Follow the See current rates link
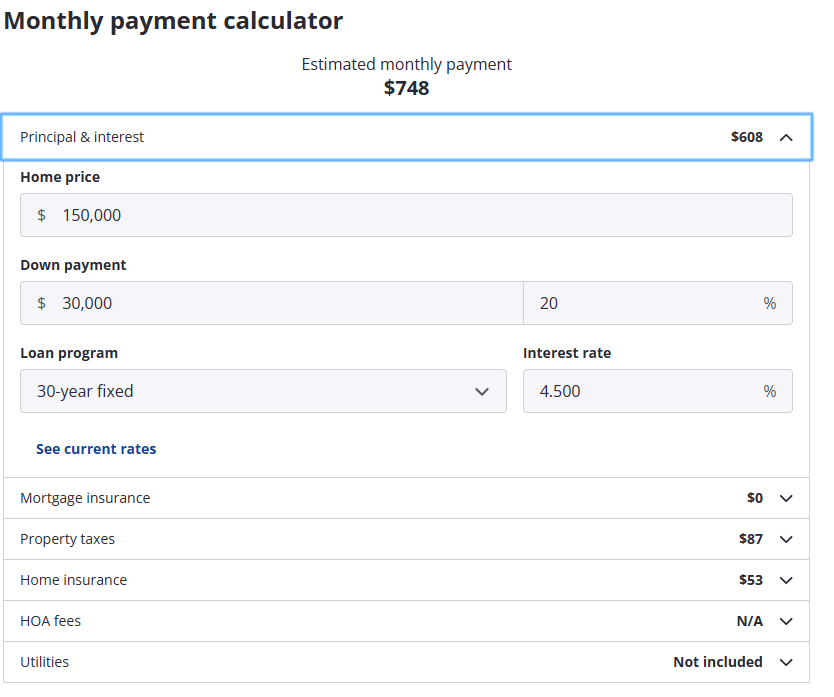834x697 pixels. tap(96, 449)
